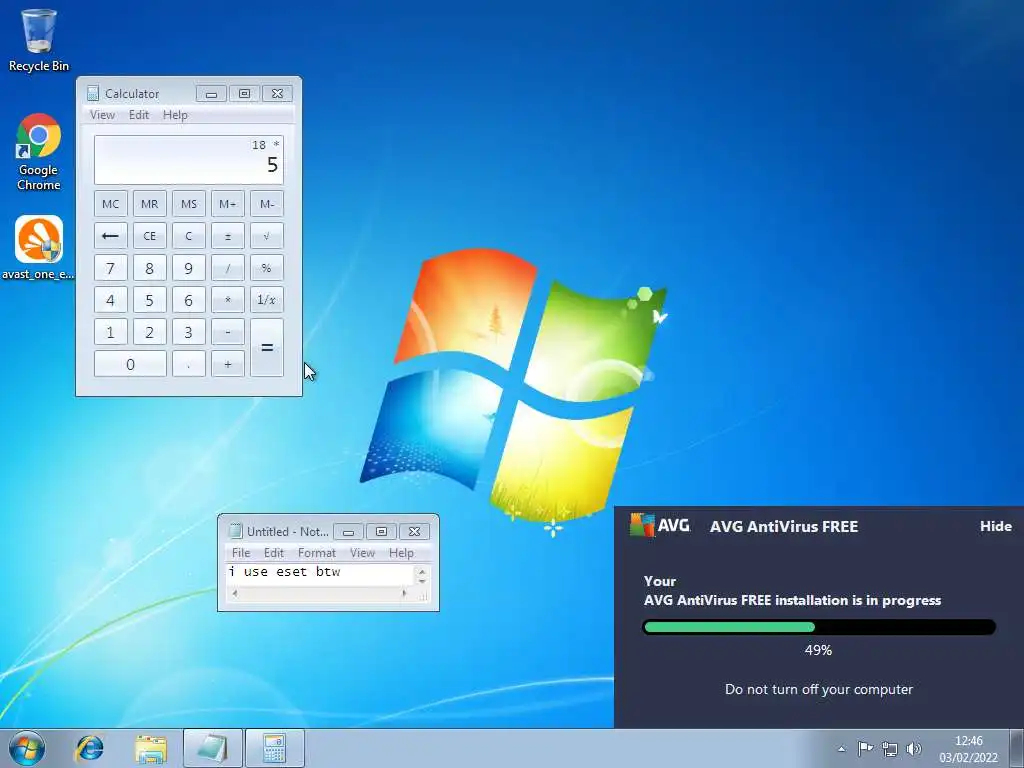The image size is (1024, 768).
Task: Click the calculator 5 key
Action: [x=150, y=300]
